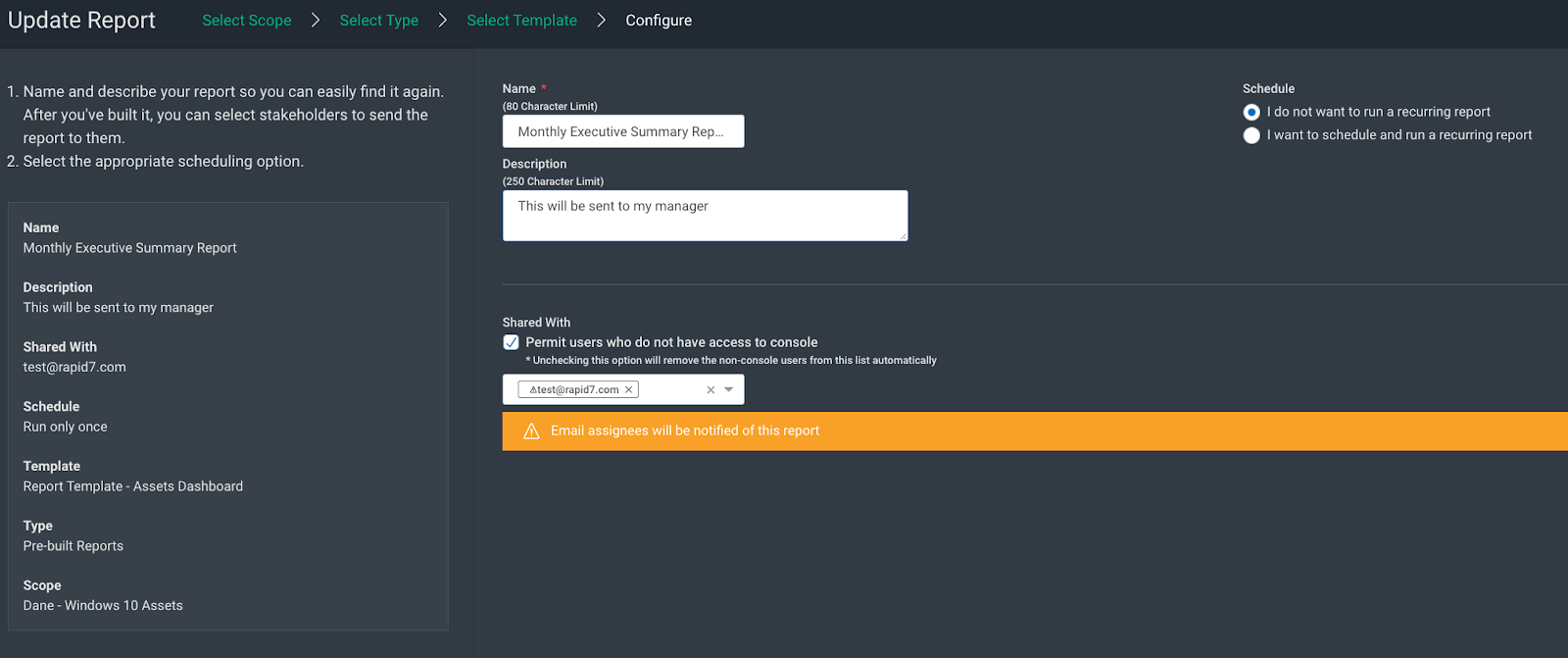Viewport: 1568px width, 658px height.
Task: Go back to Select Scope step
Action: coord(247,21)
